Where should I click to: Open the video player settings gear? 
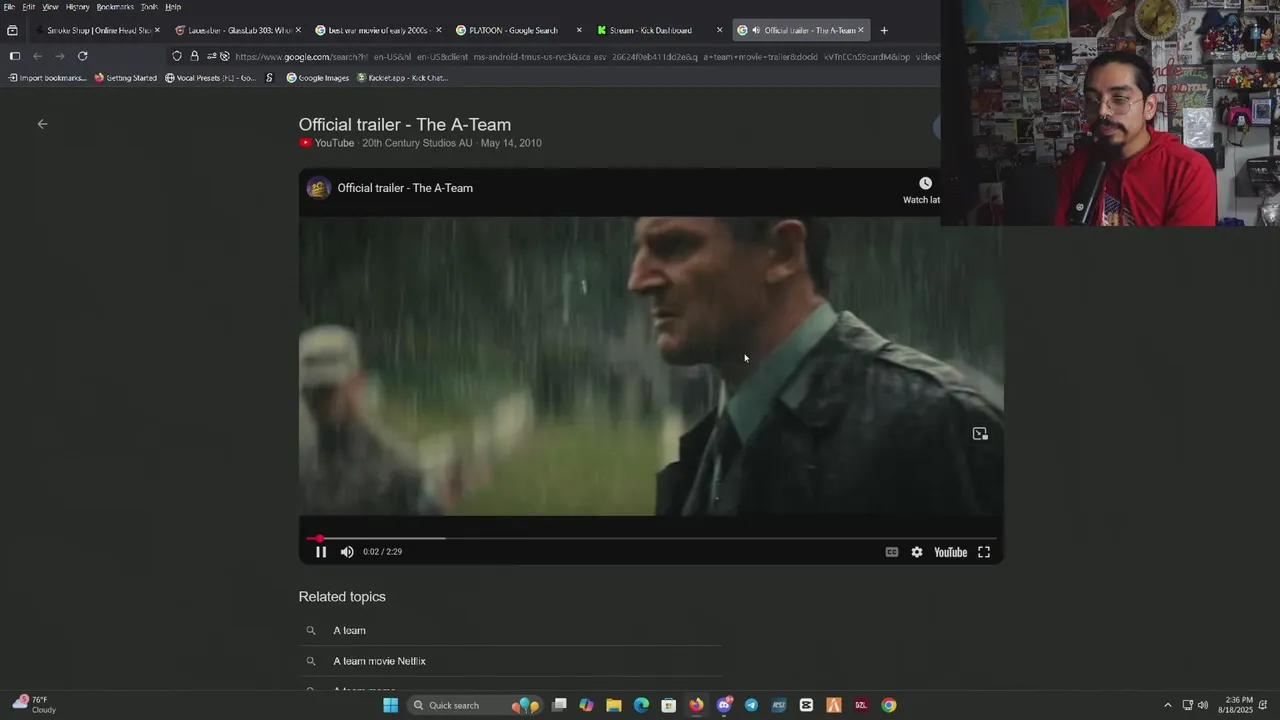click(917, 552)
